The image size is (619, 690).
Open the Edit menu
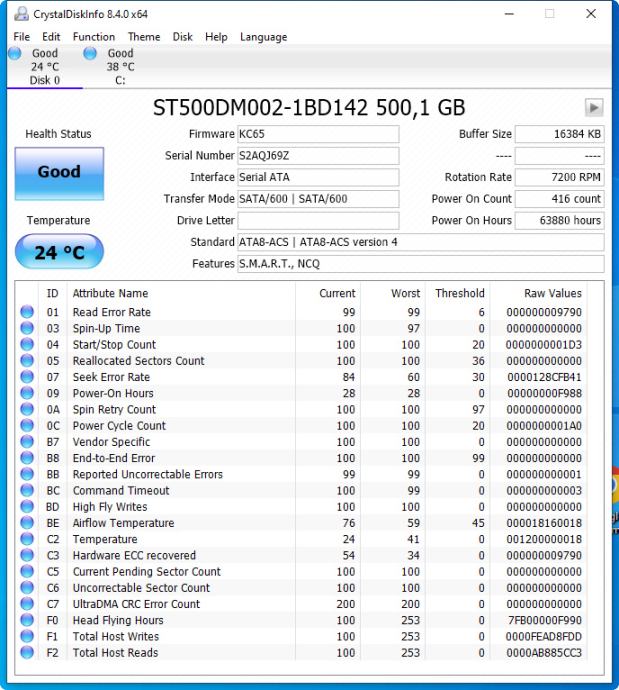(x=51, y=37)
